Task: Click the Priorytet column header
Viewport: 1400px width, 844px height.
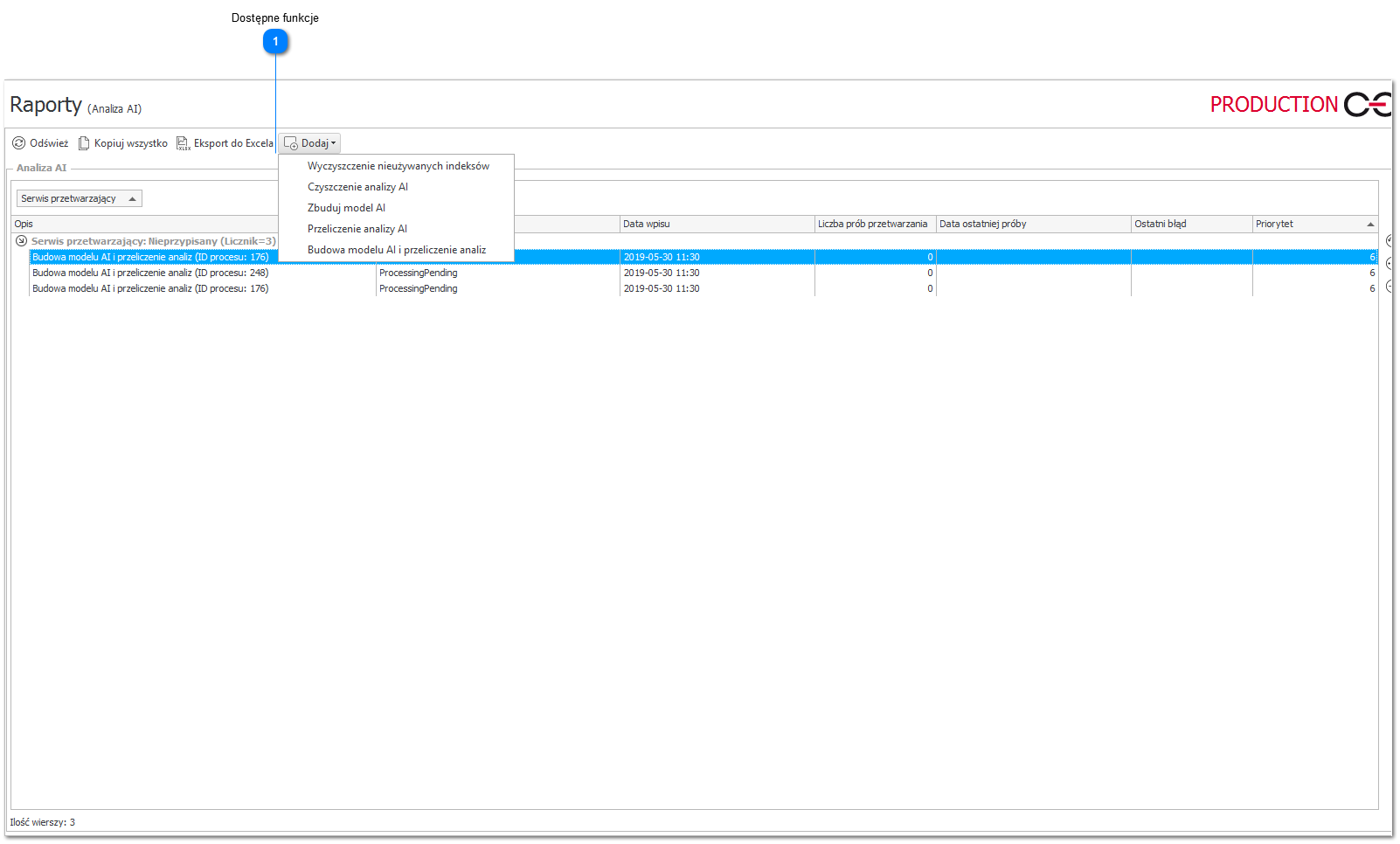Action: point(1315,224)
